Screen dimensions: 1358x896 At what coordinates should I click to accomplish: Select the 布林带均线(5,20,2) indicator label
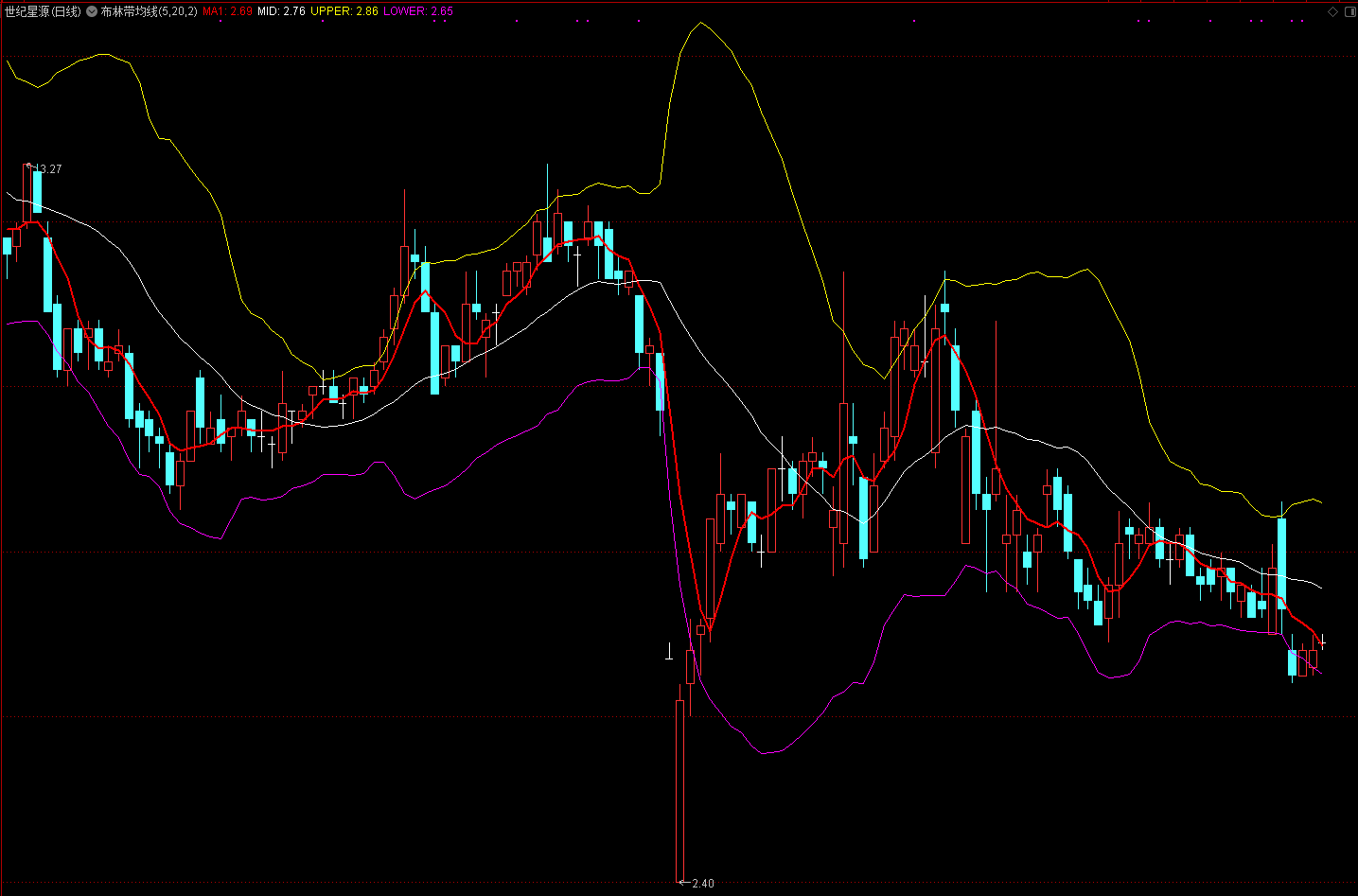tap(150, 11)
